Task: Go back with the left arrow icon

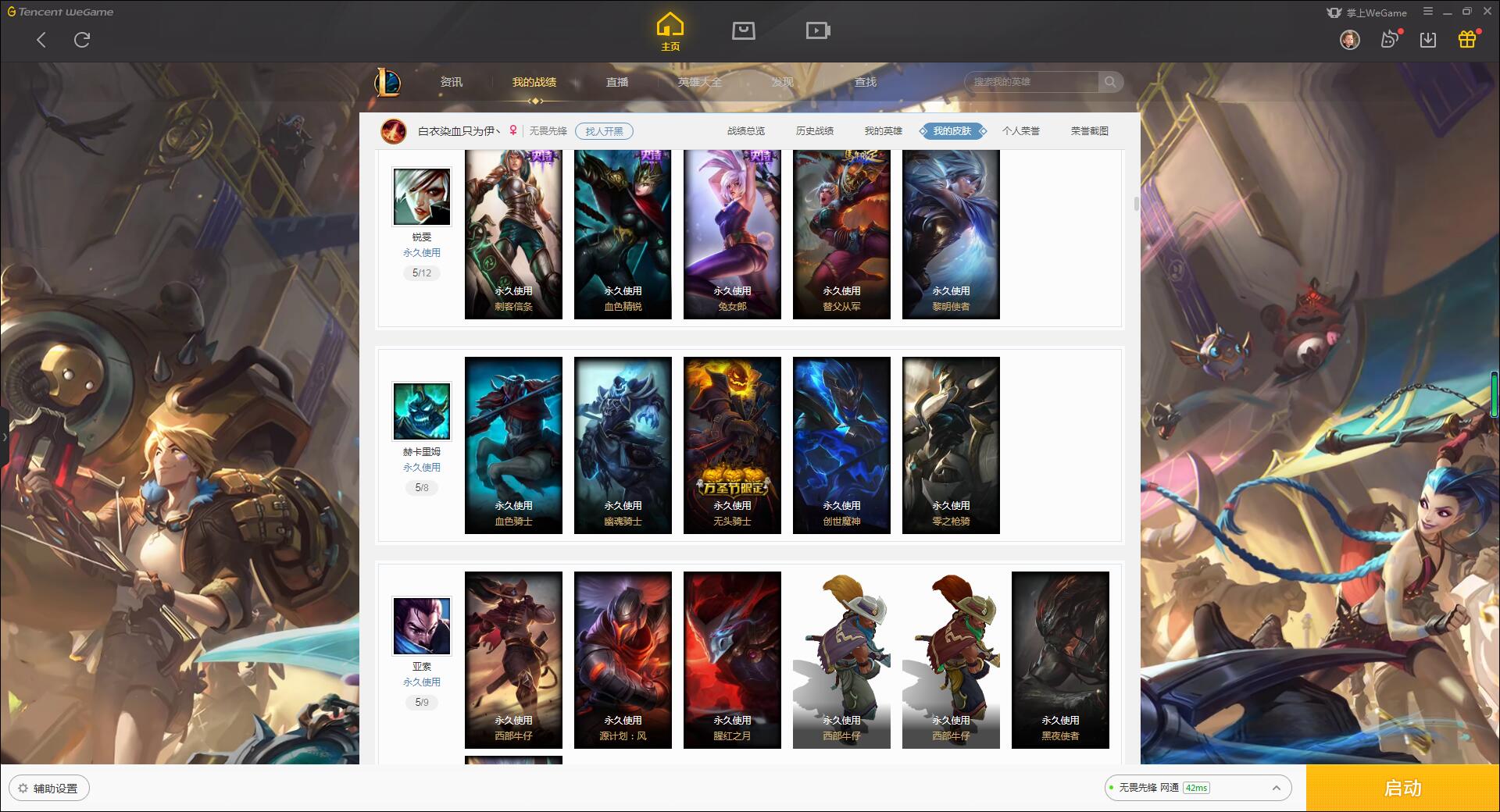Action: coord(41,40)
